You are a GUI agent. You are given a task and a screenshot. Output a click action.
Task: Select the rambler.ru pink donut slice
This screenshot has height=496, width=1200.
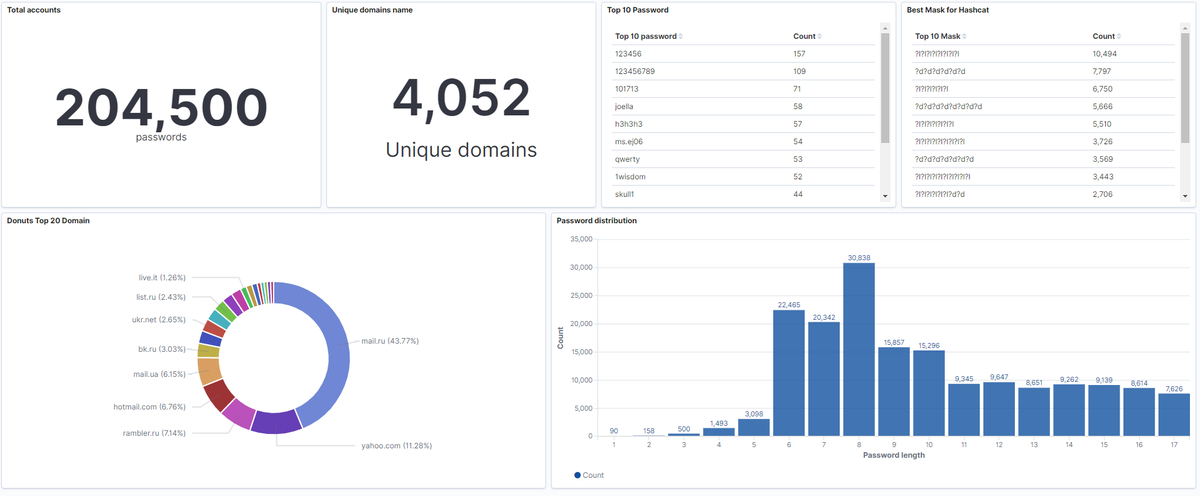pos(238,411)
